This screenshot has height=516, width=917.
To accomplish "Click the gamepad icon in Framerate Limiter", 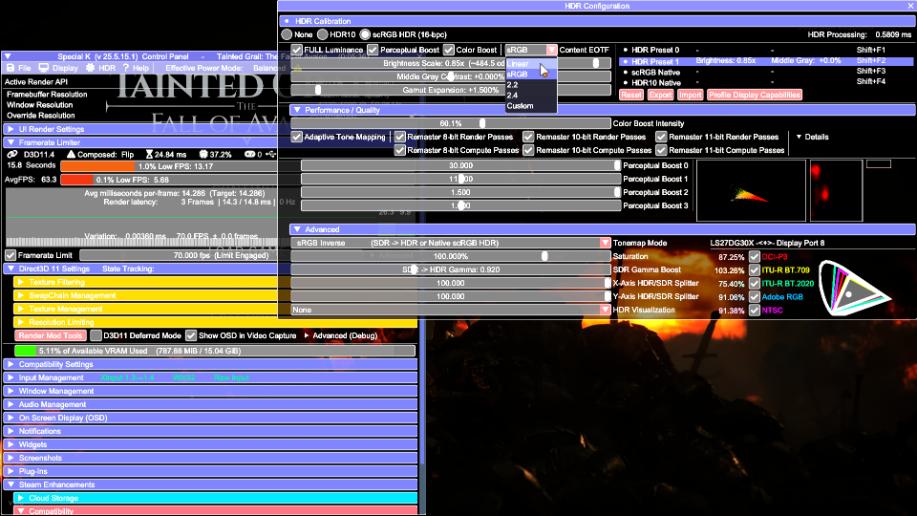I will click(x=250, y=154).
